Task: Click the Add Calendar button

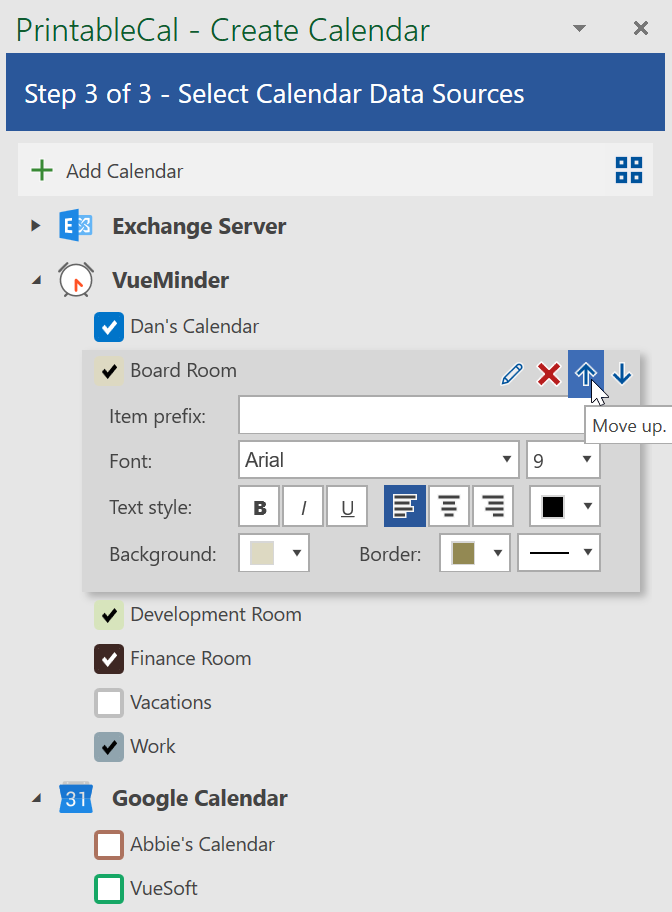Action: (x=109, y=171)
